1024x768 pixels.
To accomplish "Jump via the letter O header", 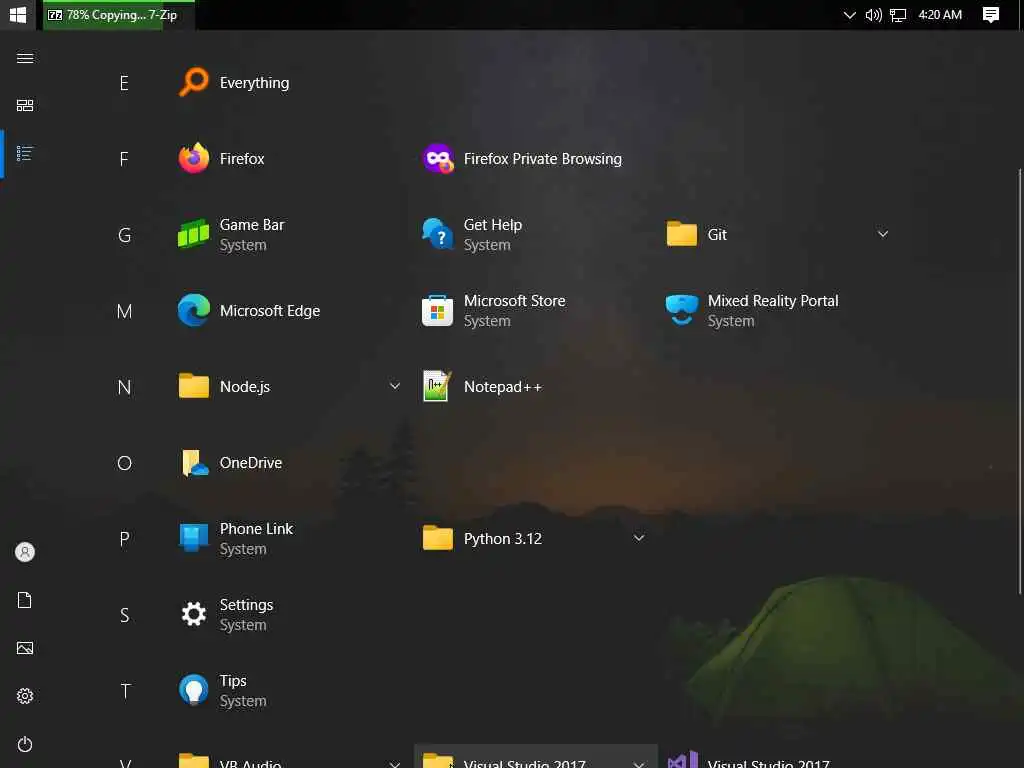I will 124,463.
